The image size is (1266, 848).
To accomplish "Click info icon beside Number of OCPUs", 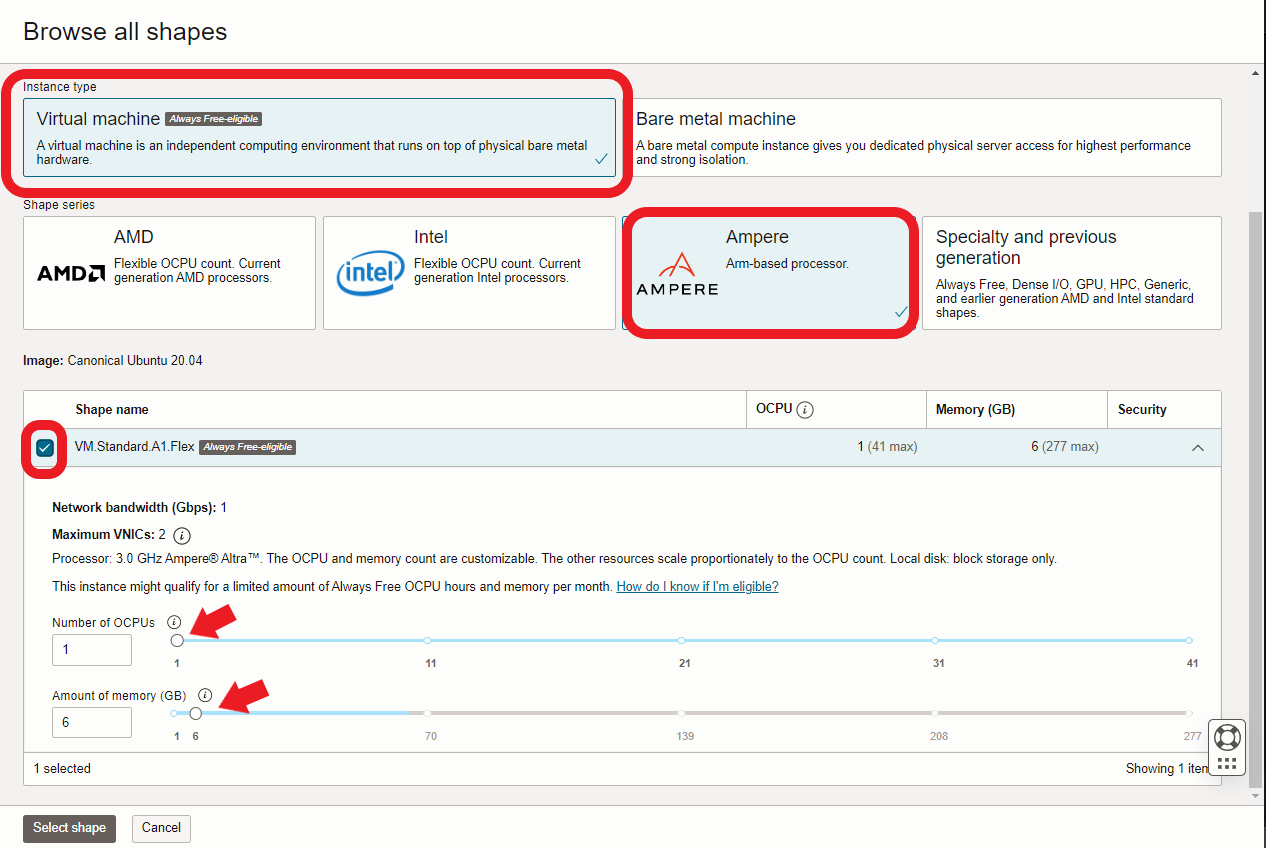I will (174, 622).
